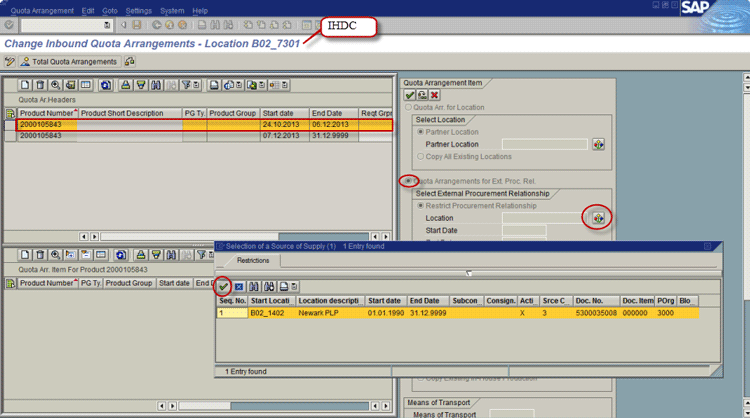
Task: Click Total Quota Arrangements button
Action: pyautogui.click(x=69, y=62)
